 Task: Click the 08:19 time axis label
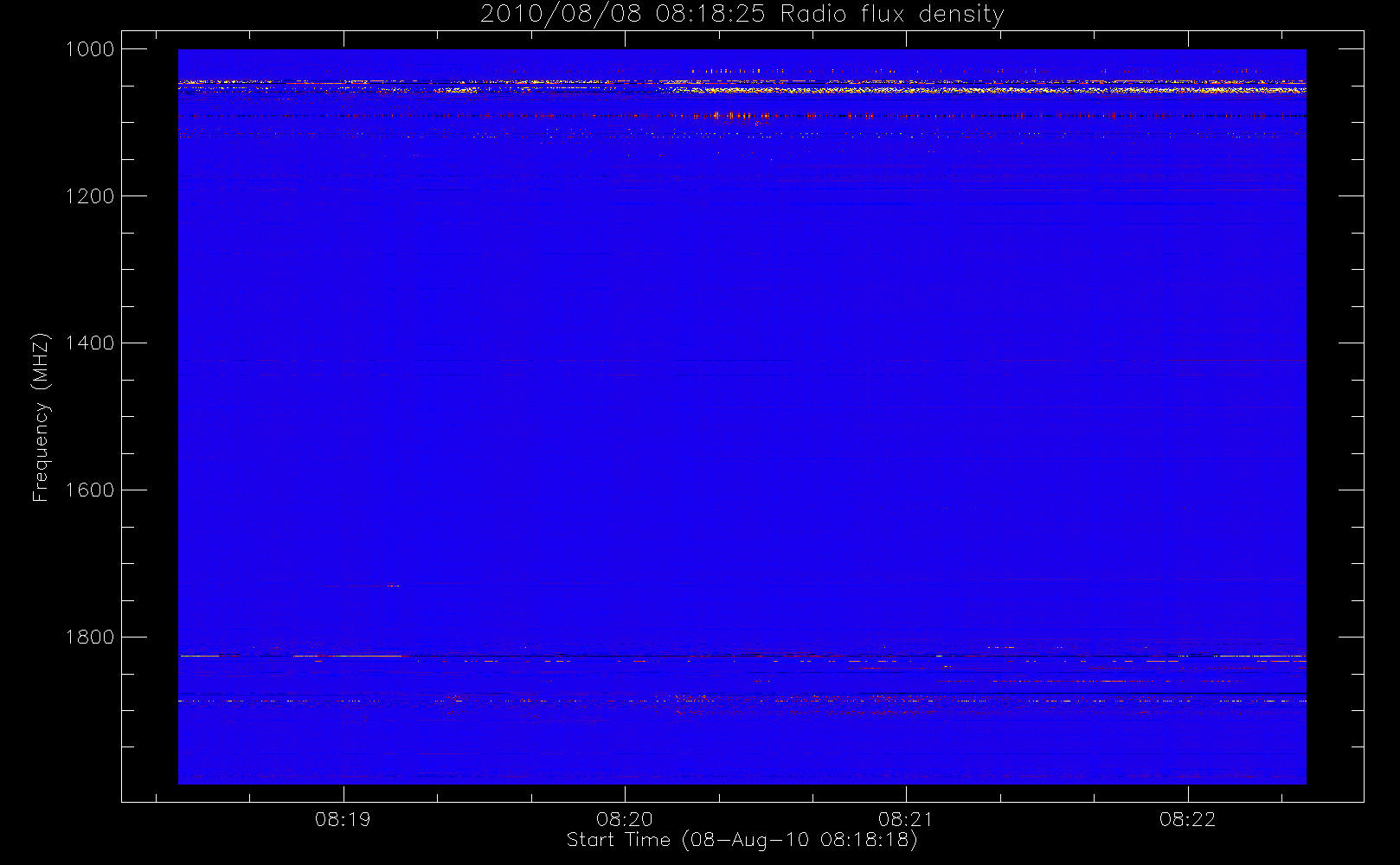343,819
